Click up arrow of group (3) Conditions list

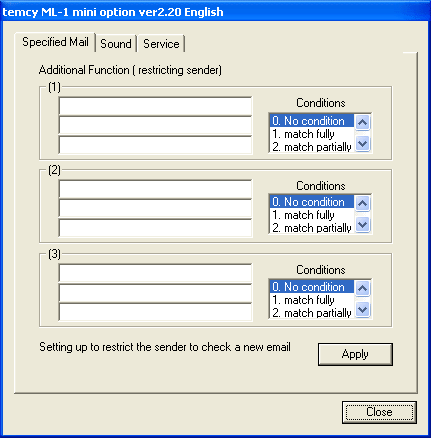[x=362, y=288]
